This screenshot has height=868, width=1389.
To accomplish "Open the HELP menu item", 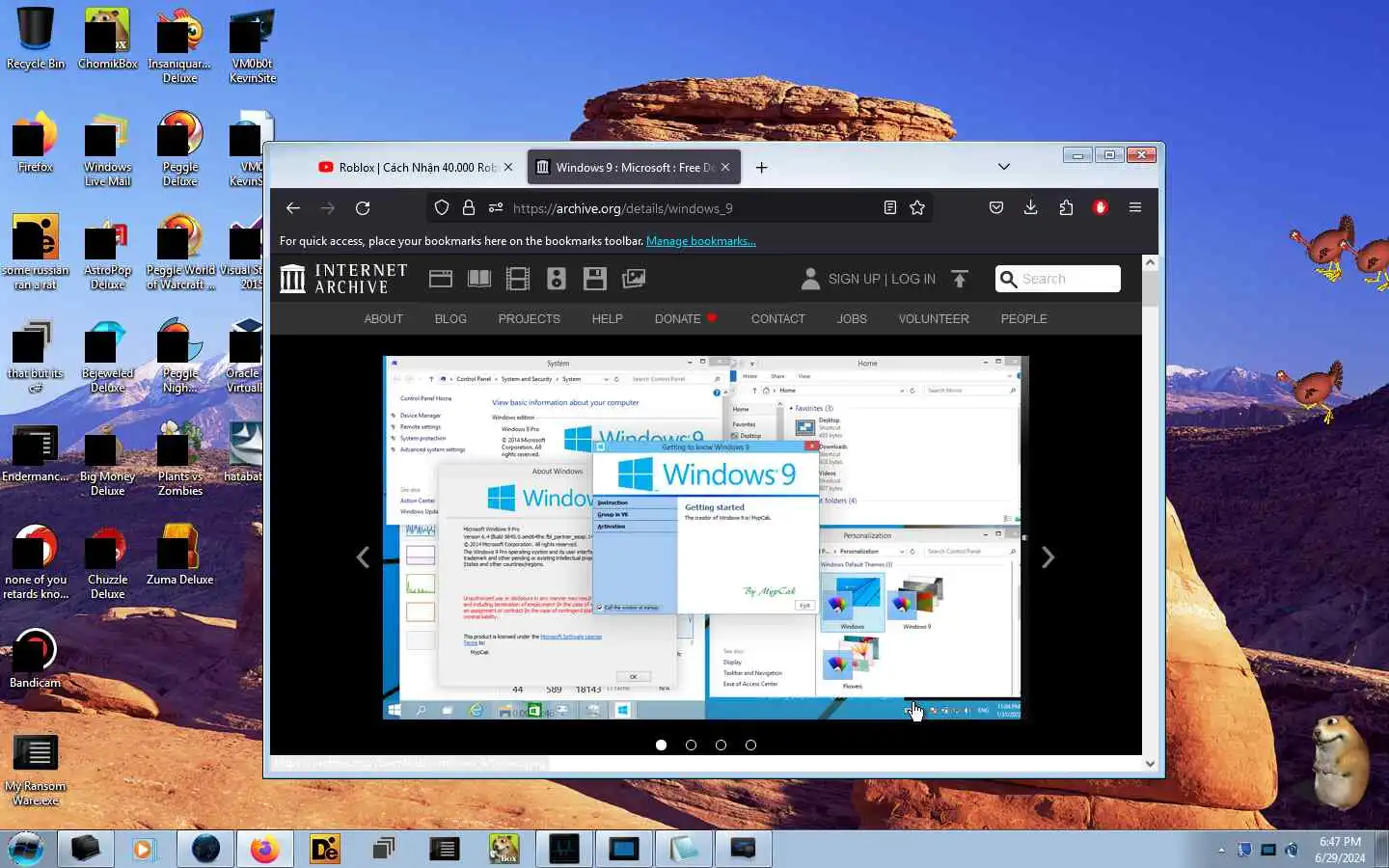I will [608, 318].
